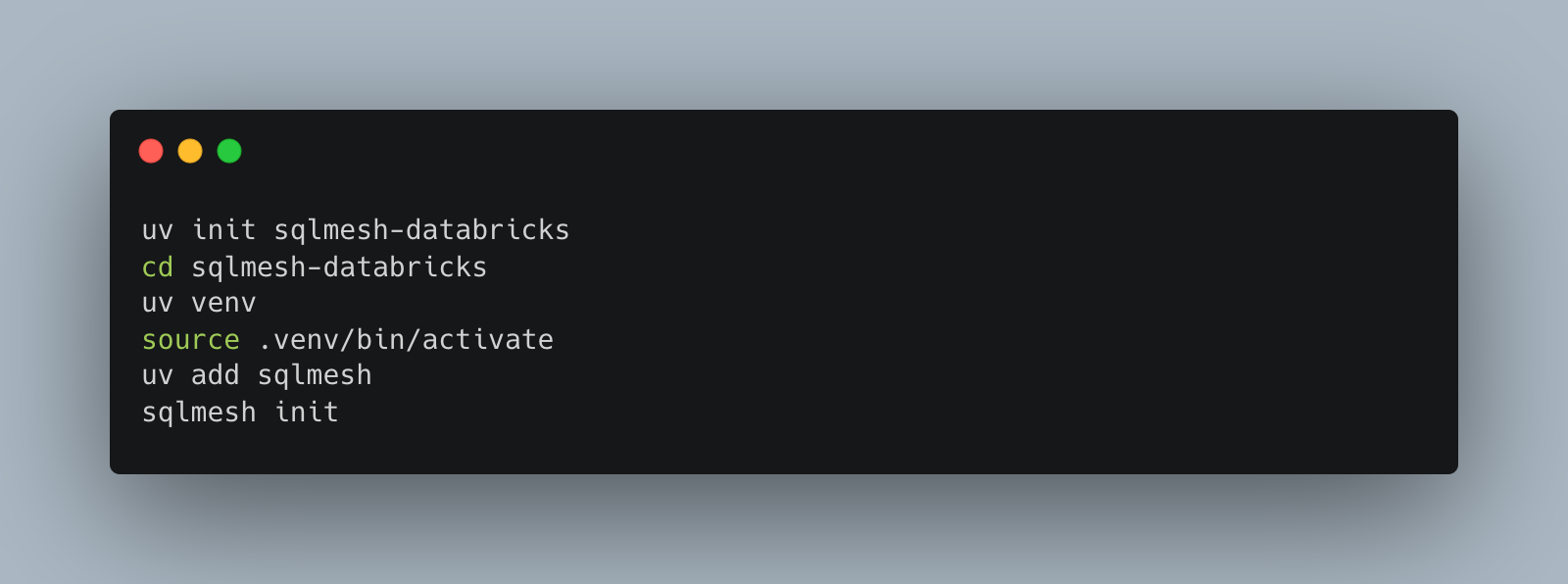
Task: Click "uv" in the uv init line
Action: coord(158,230)
